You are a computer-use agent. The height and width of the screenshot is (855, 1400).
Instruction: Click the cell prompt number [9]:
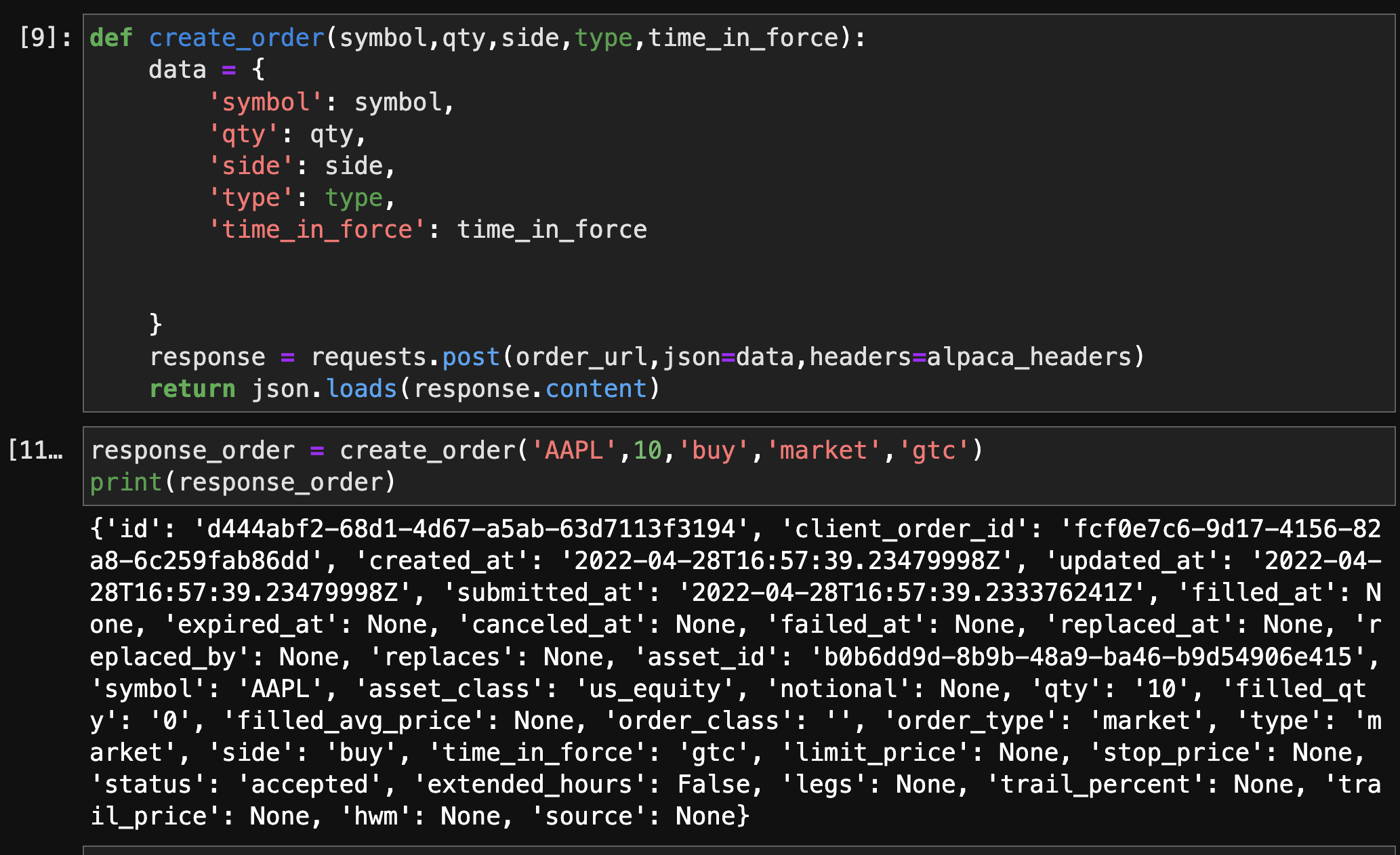click(45, 38)
